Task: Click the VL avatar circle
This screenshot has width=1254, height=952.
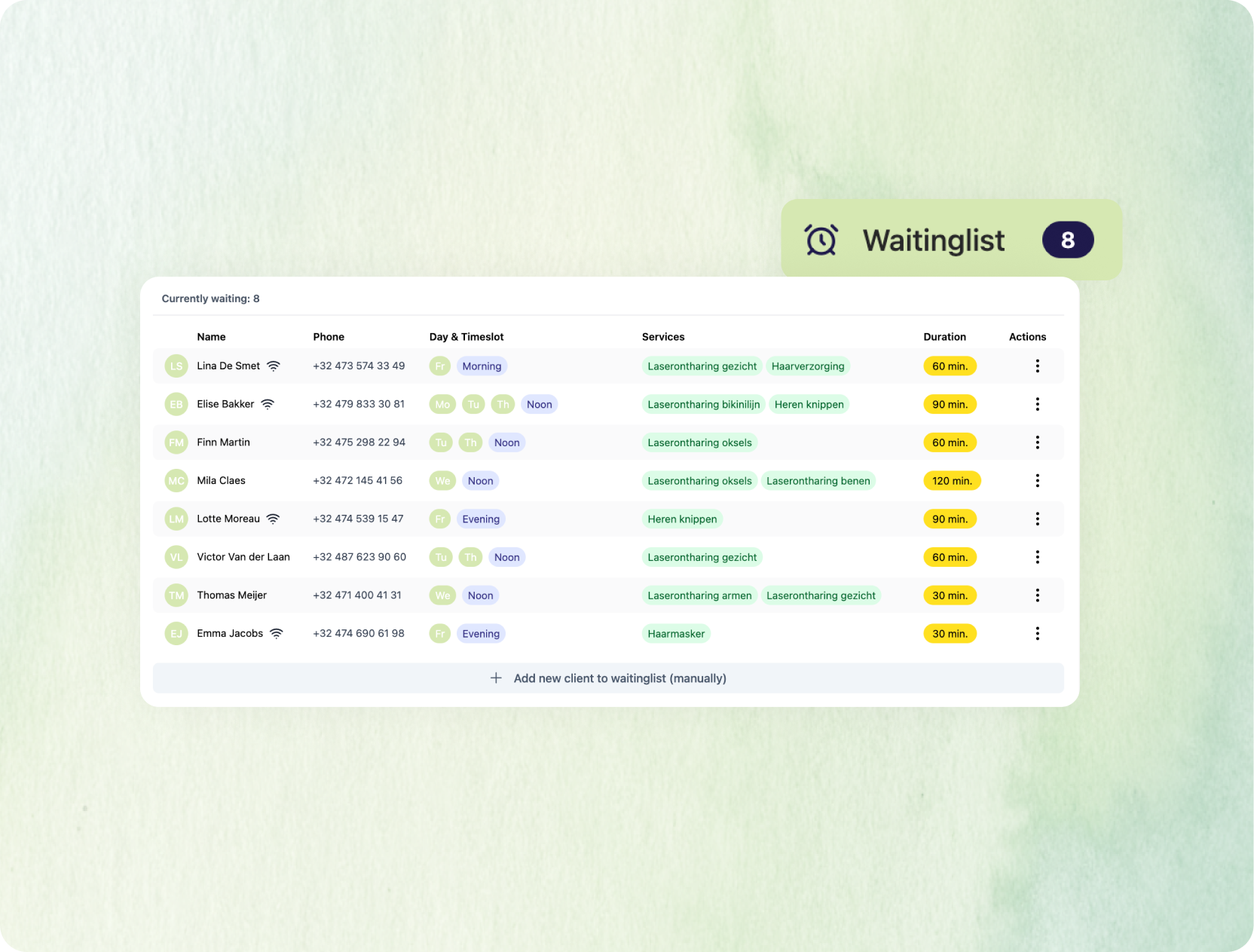Action: tap(176, 557)
